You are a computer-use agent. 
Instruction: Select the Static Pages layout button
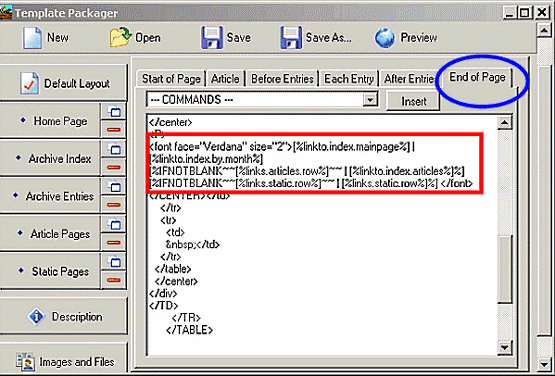click(50, 272)
